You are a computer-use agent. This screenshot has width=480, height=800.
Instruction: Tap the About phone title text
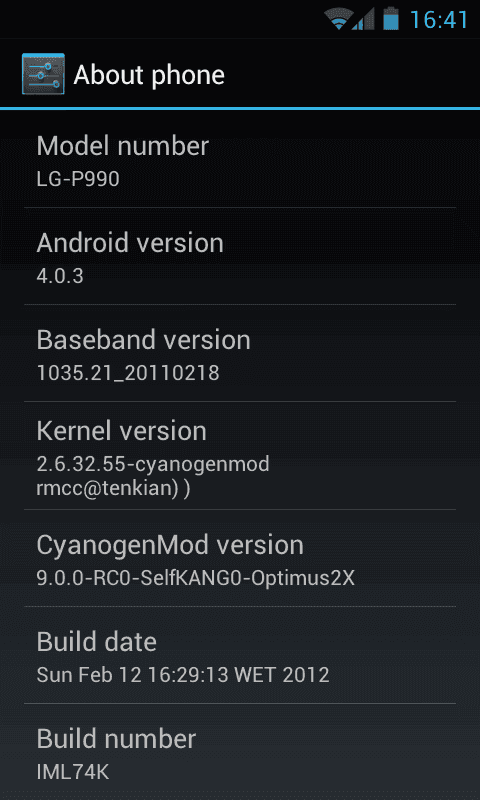(x=149, y=75)
